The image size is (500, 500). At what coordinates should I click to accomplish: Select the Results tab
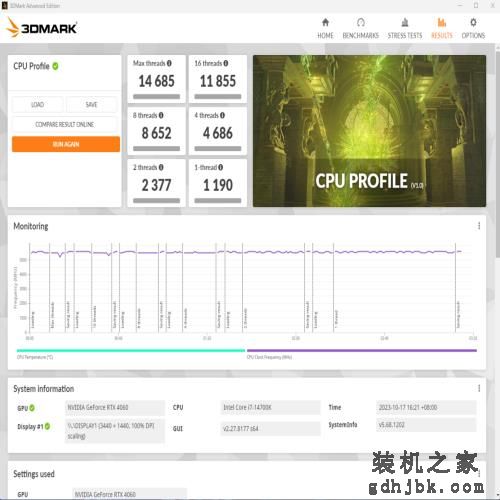pos(442,29)
